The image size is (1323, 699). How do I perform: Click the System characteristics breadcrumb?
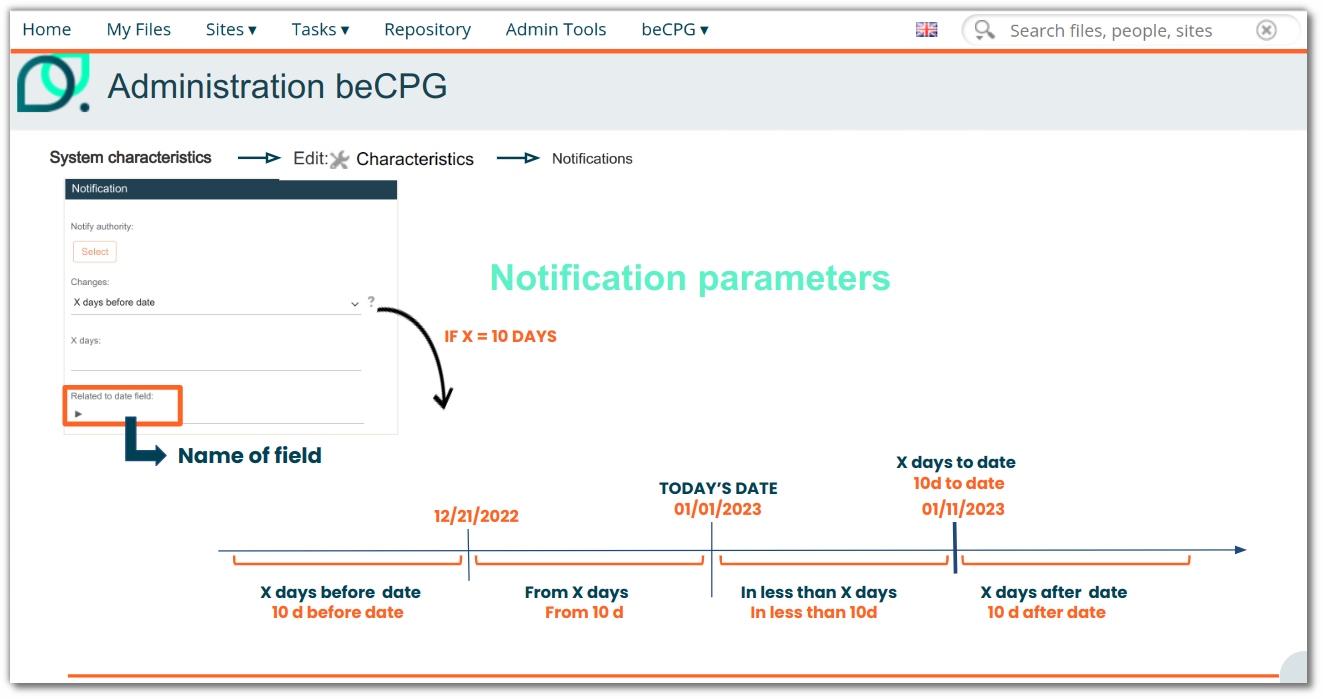[131, 158]
